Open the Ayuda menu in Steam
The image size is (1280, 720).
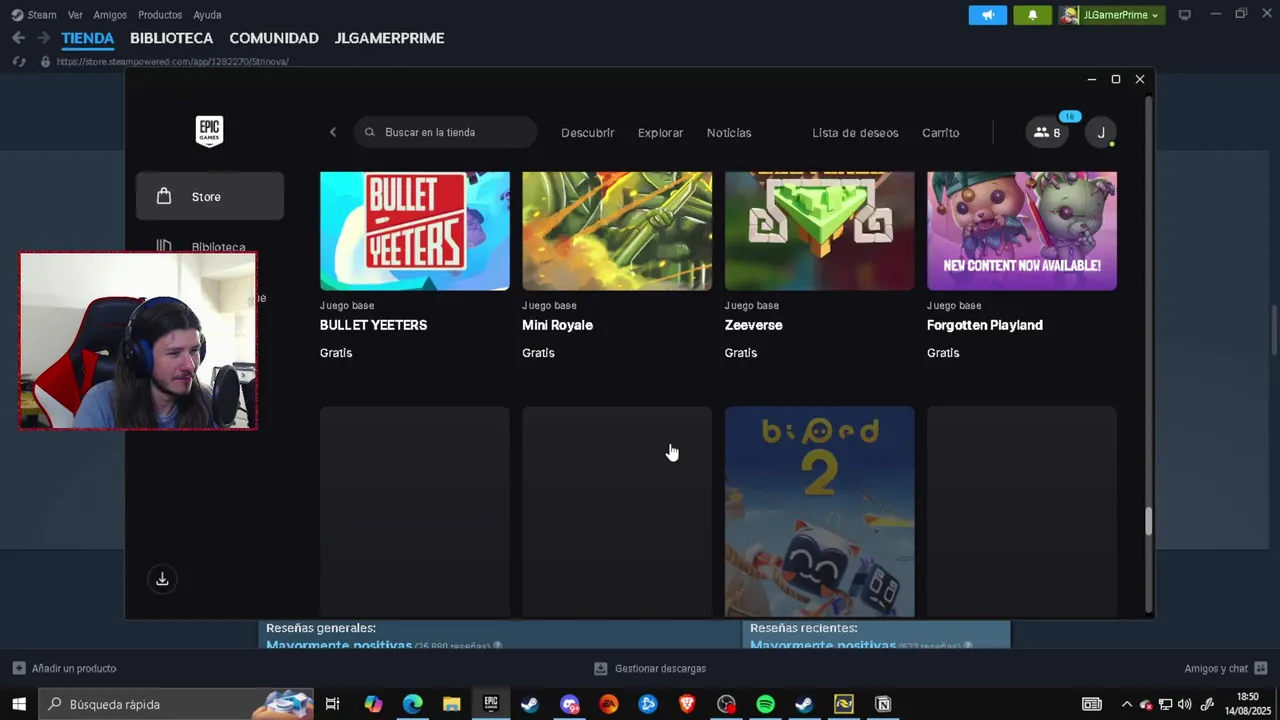tap(207, 15)
